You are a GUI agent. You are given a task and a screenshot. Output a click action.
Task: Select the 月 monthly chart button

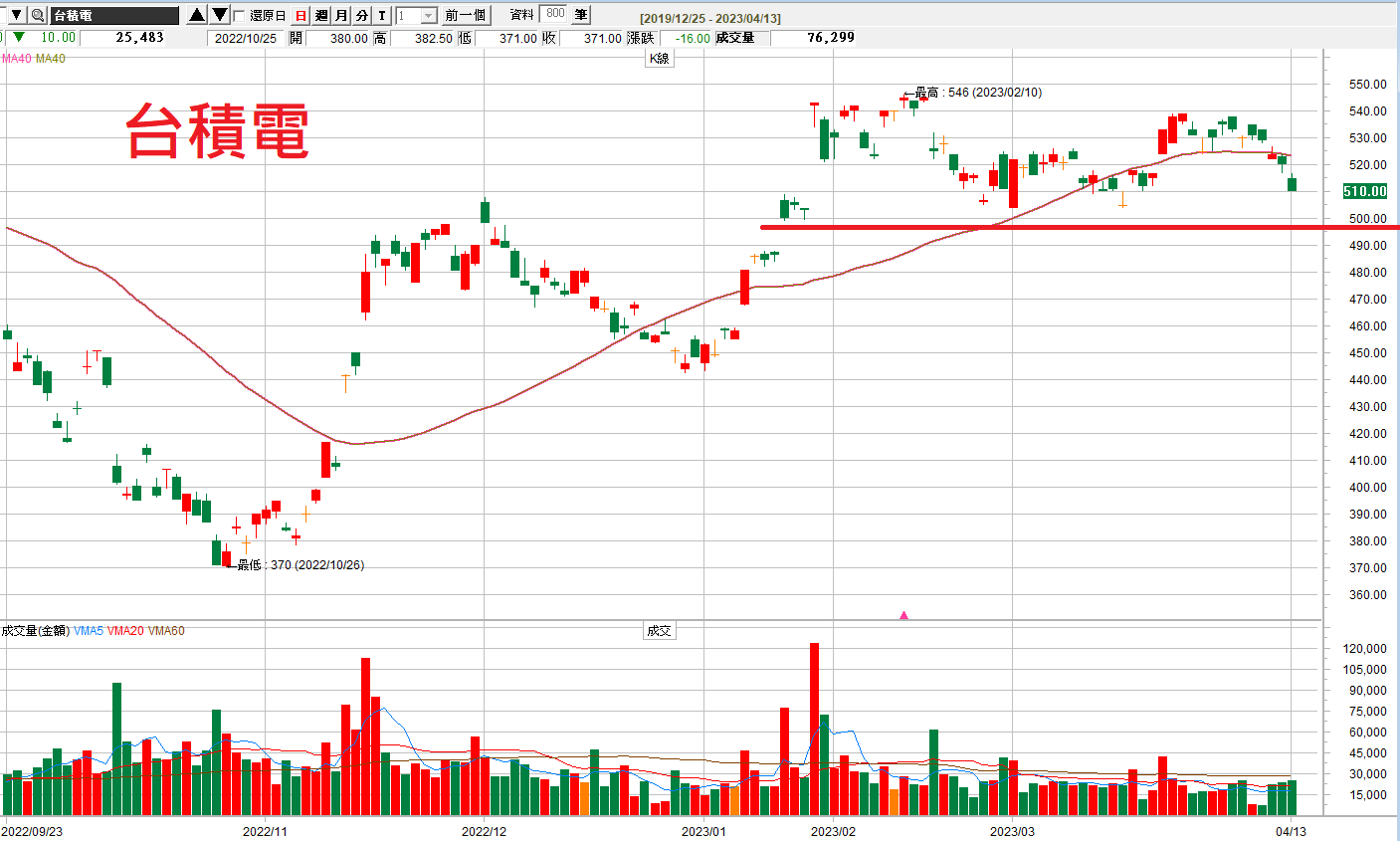click(x=341, y=15)
